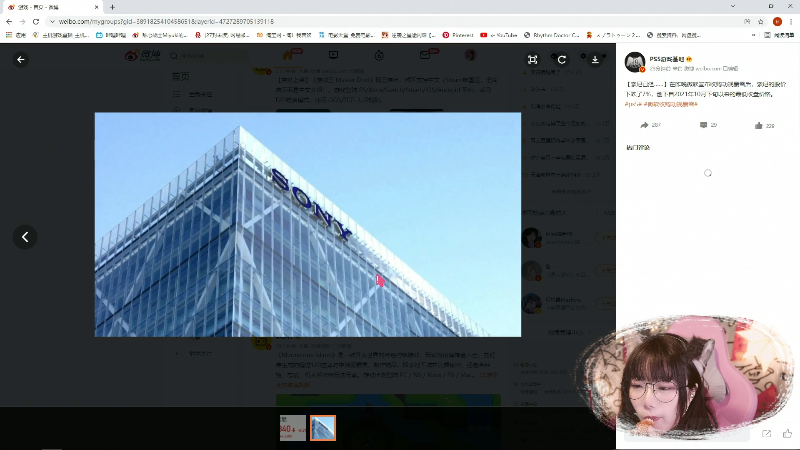Open the Rhythm Doctor bookmark
The image size is (800, 450).
(552, 35)
